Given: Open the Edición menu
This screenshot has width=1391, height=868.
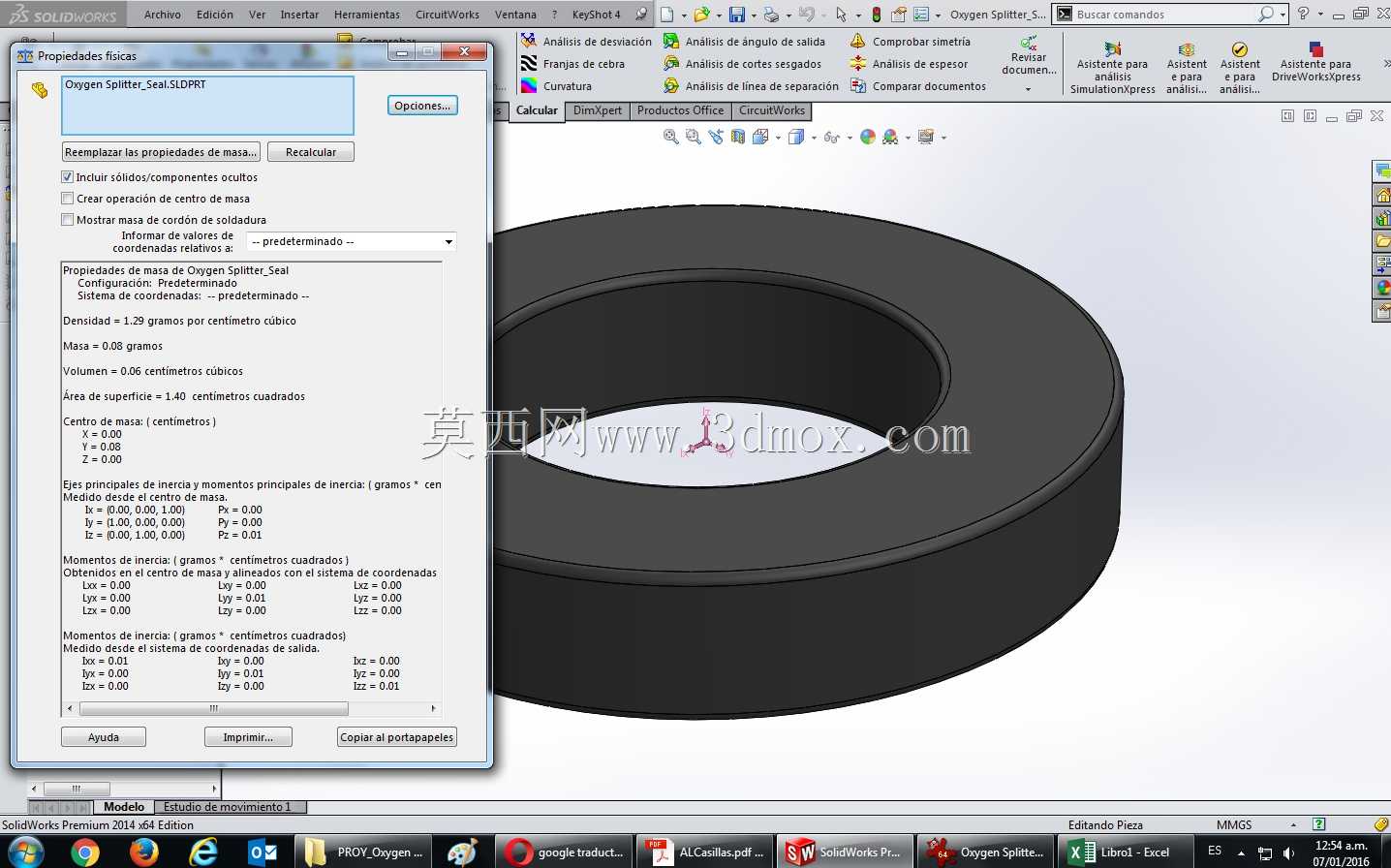Looking at the screenshot, I should [x=215, y=15].
